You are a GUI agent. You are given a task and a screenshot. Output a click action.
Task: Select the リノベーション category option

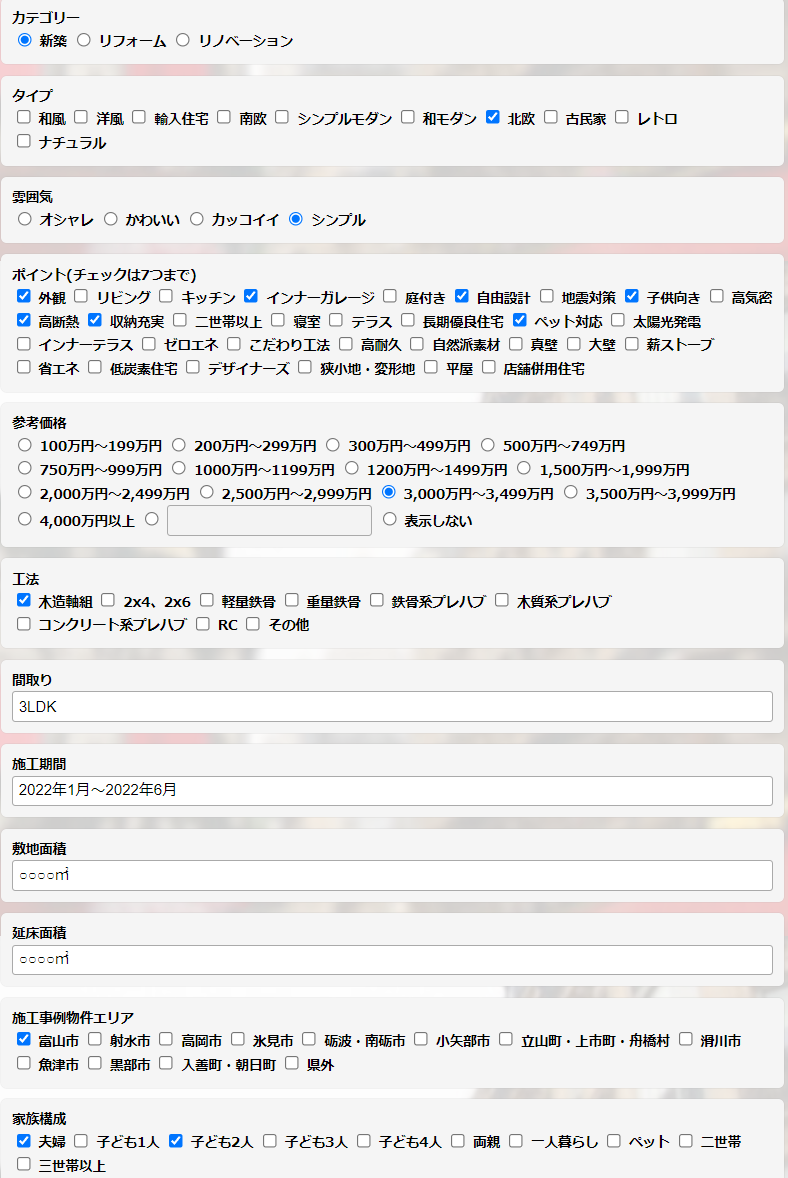point(182,40)
